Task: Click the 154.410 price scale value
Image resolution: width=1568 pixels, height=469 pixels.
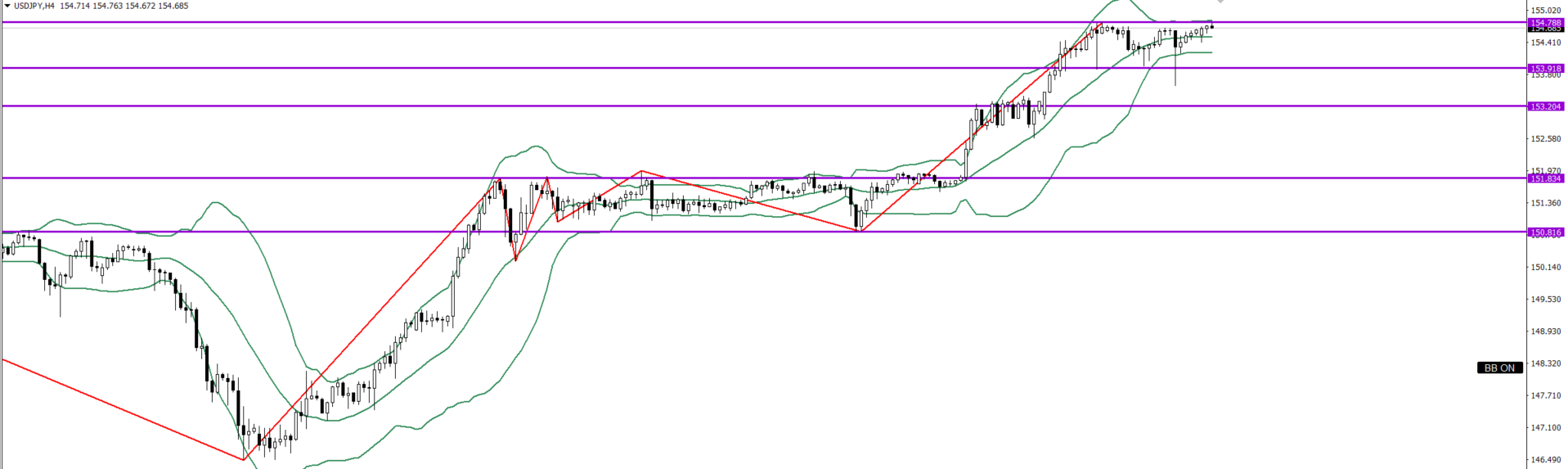Action: [1546, 43]
